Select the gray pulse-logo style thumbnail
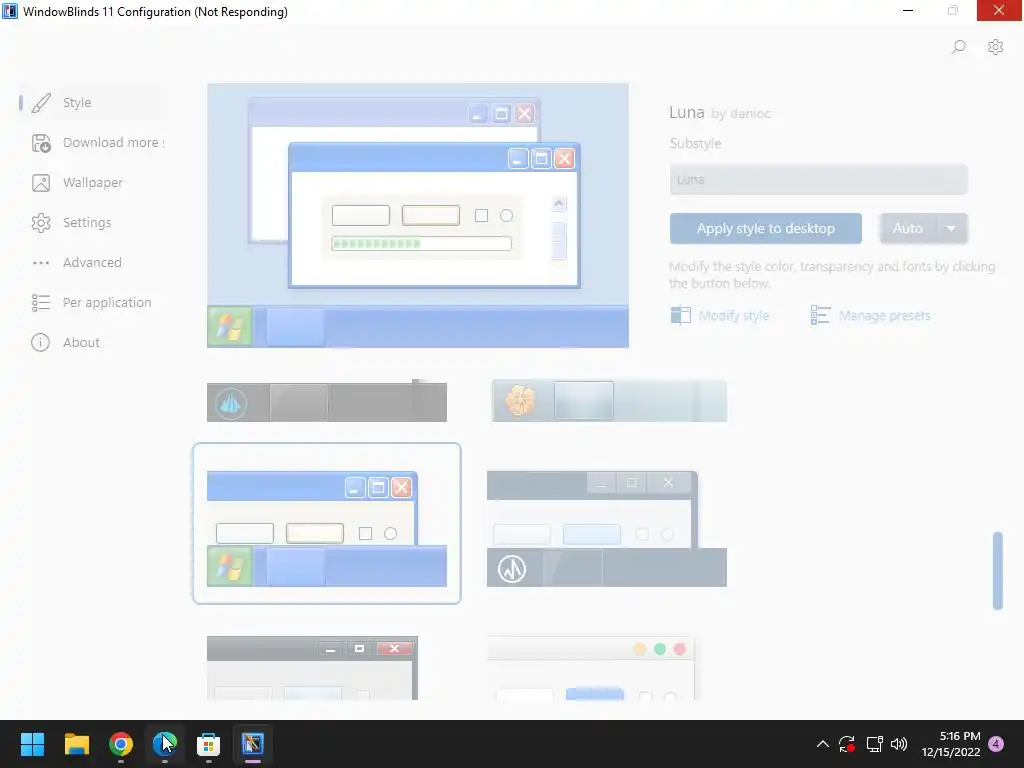 point(607,529)
